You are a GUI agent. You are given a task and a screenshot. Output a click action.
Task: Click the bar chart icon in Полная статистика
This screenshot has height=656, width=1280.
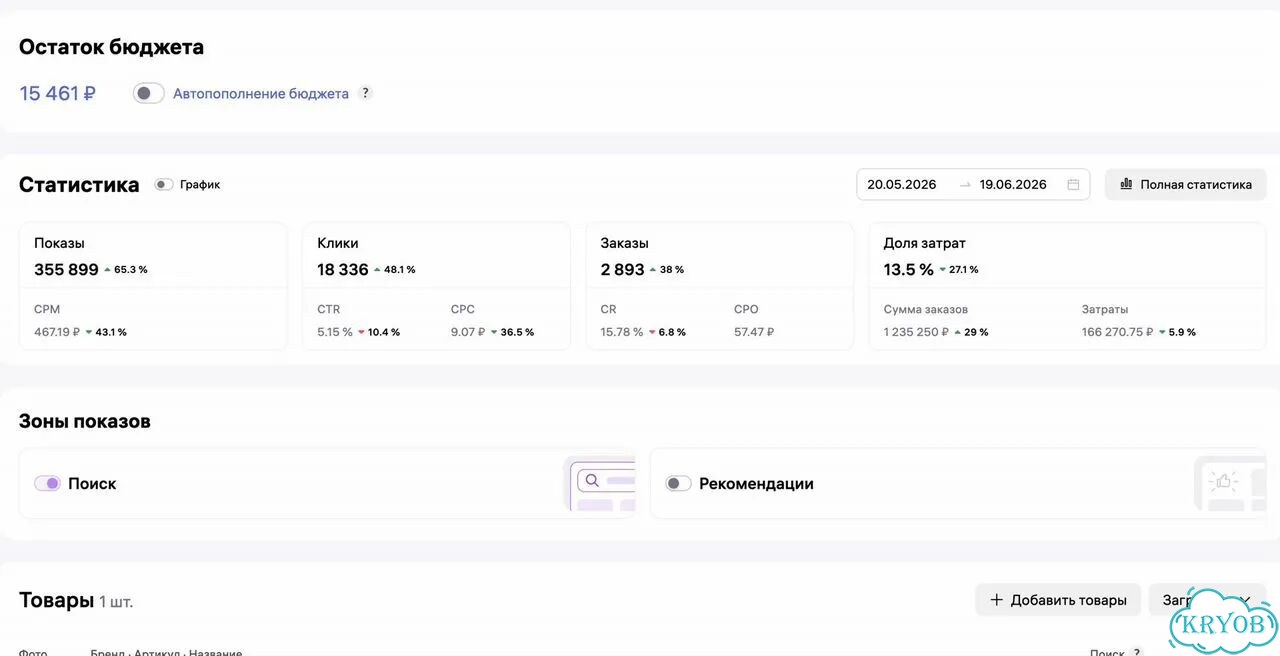(1126, 184)
